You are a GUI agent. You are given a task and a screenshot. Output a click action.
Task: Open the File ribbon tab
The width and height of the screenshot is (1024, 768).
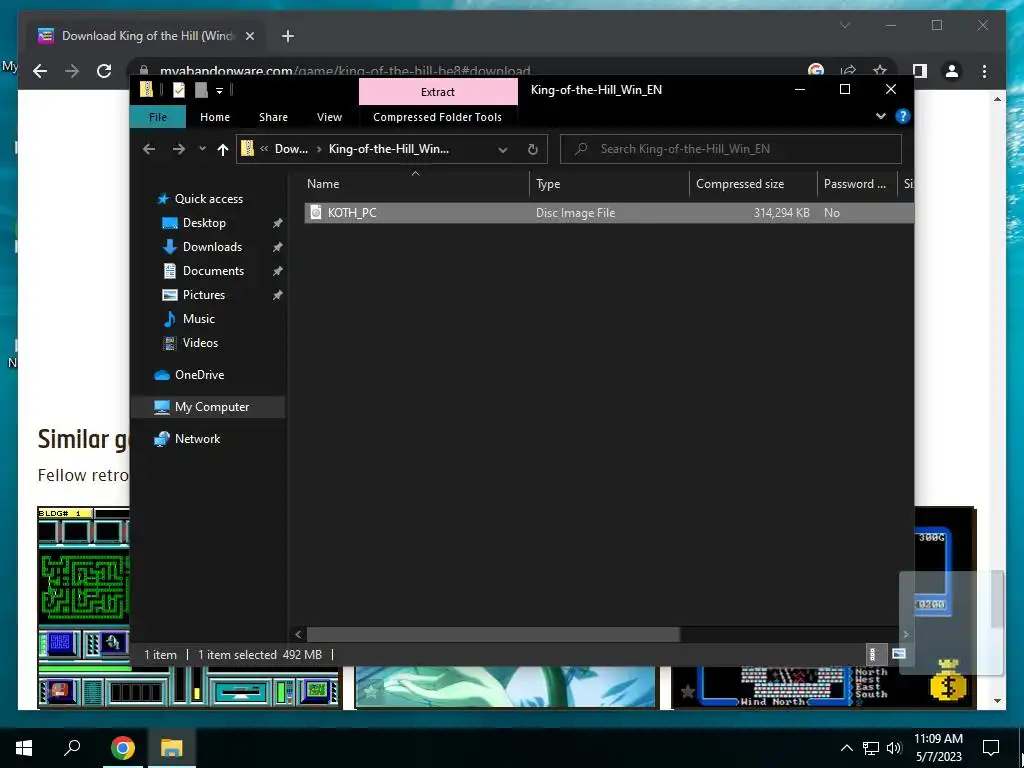[157, 117]
